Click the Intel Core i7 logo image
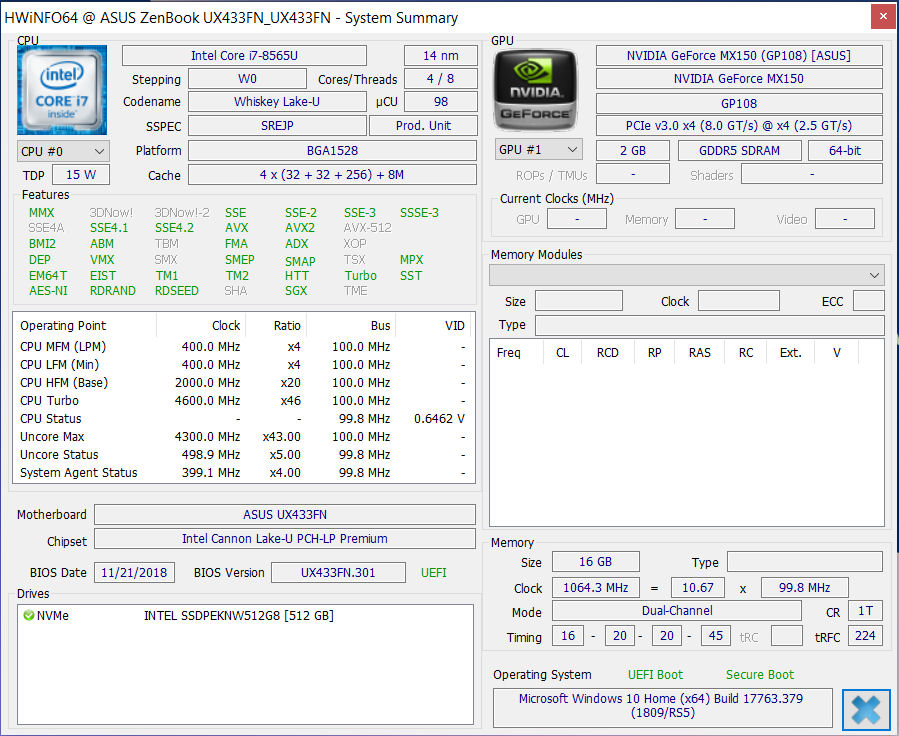Viewport: 899px width, 736px height. click(62, 90)
